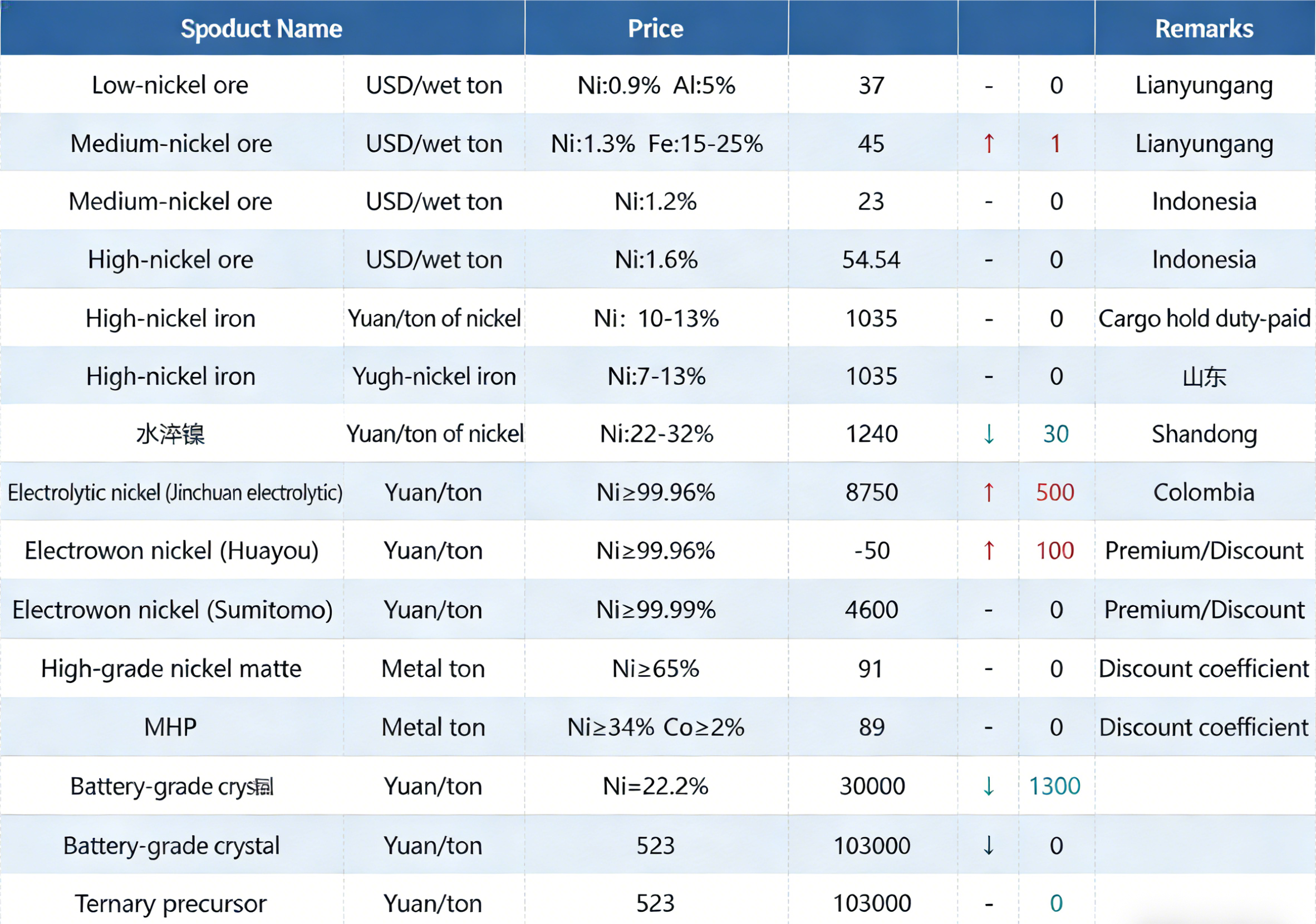The image size is (1316, 924).
Task: Click the down arrow in the Shandong row
Action: point(989,434)
